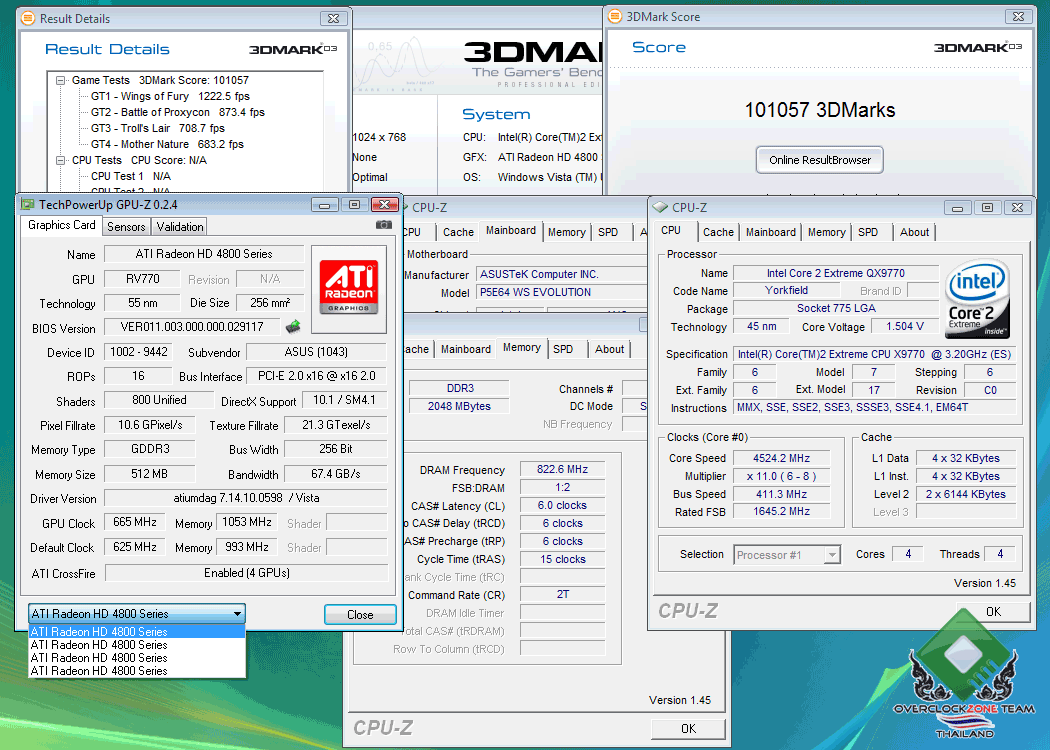1050x750 pixels.
Task: Open About tab in the Memory CPU-Z window
Action: [609, 349]
